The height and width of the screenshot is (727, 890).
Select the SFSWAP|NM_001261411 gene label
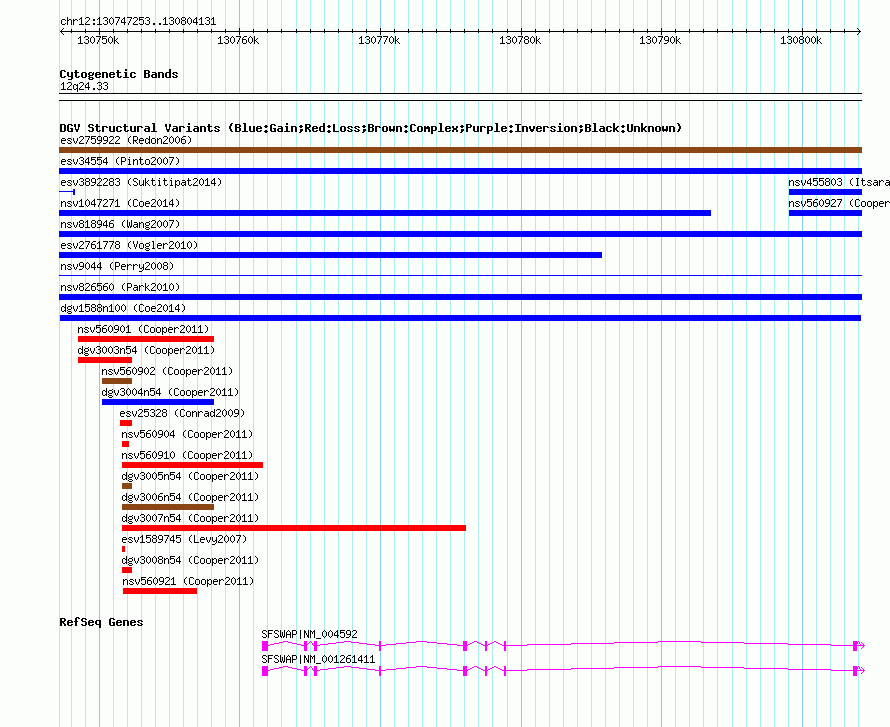pyautogui.click(x=318, y=659)
